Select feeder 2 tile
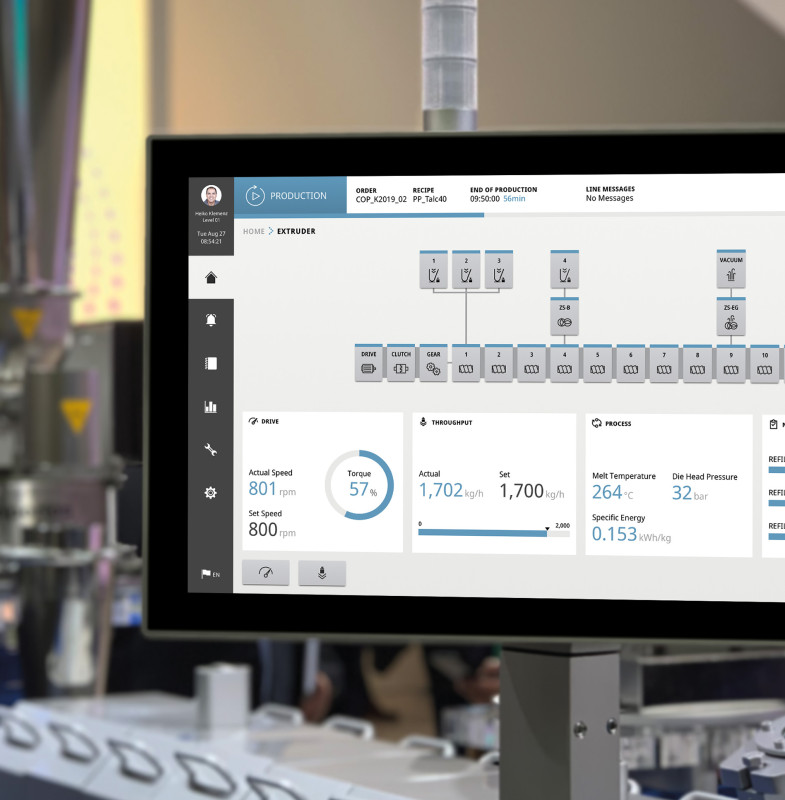The image size is (785, 800). tap(466, 270)
